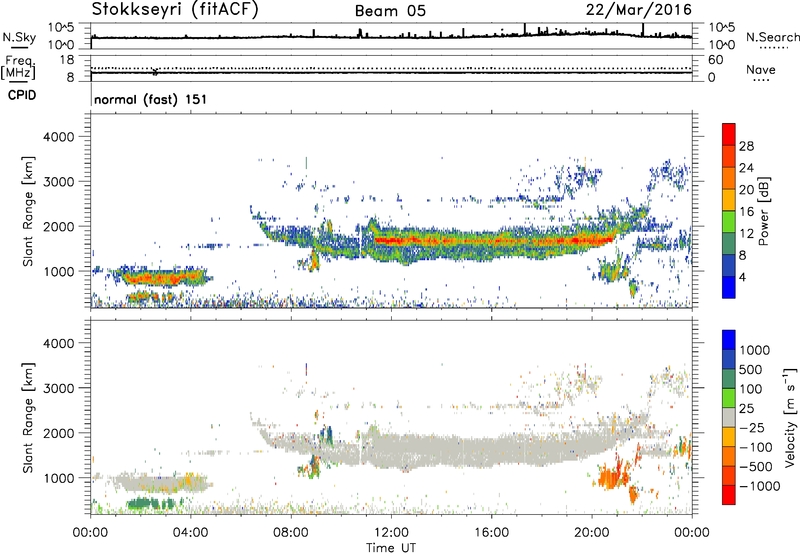Click the 'Time UT' axis label
This screenshot has height=554, width=800.
391,547
